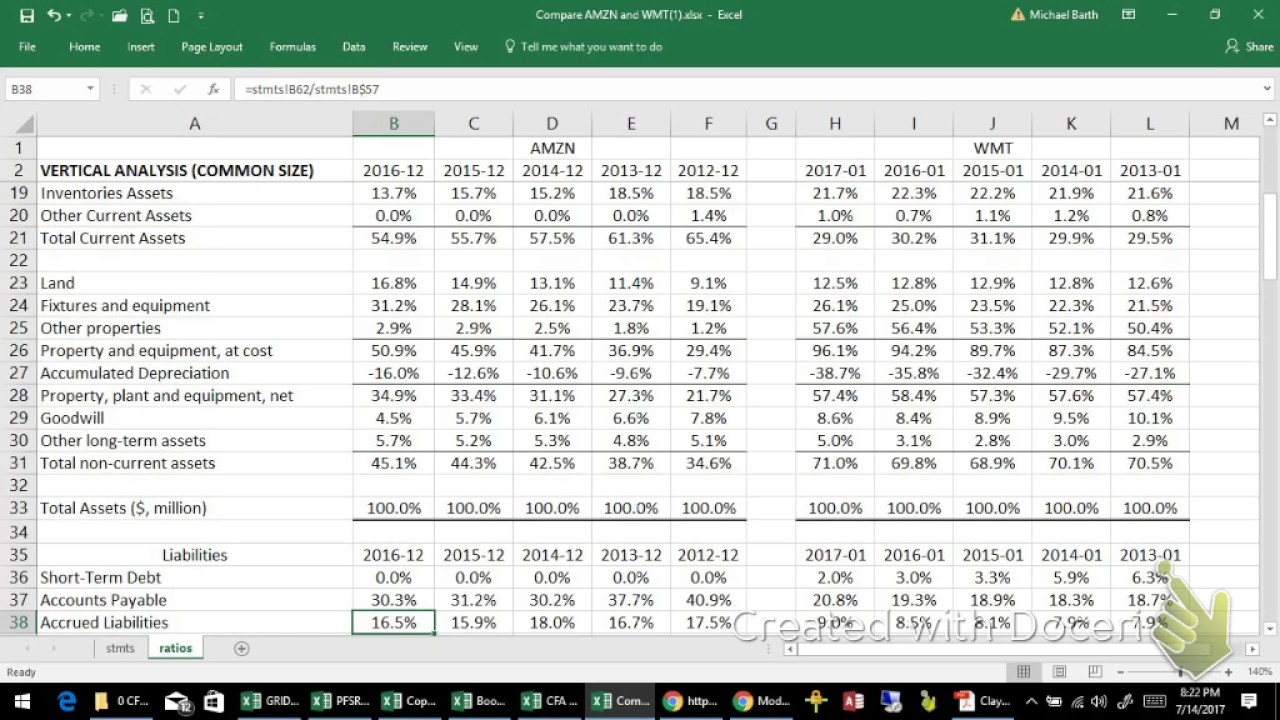Click the Undo arrow icon
This screenshot has height=720, width=1280.
click(53, 15)
